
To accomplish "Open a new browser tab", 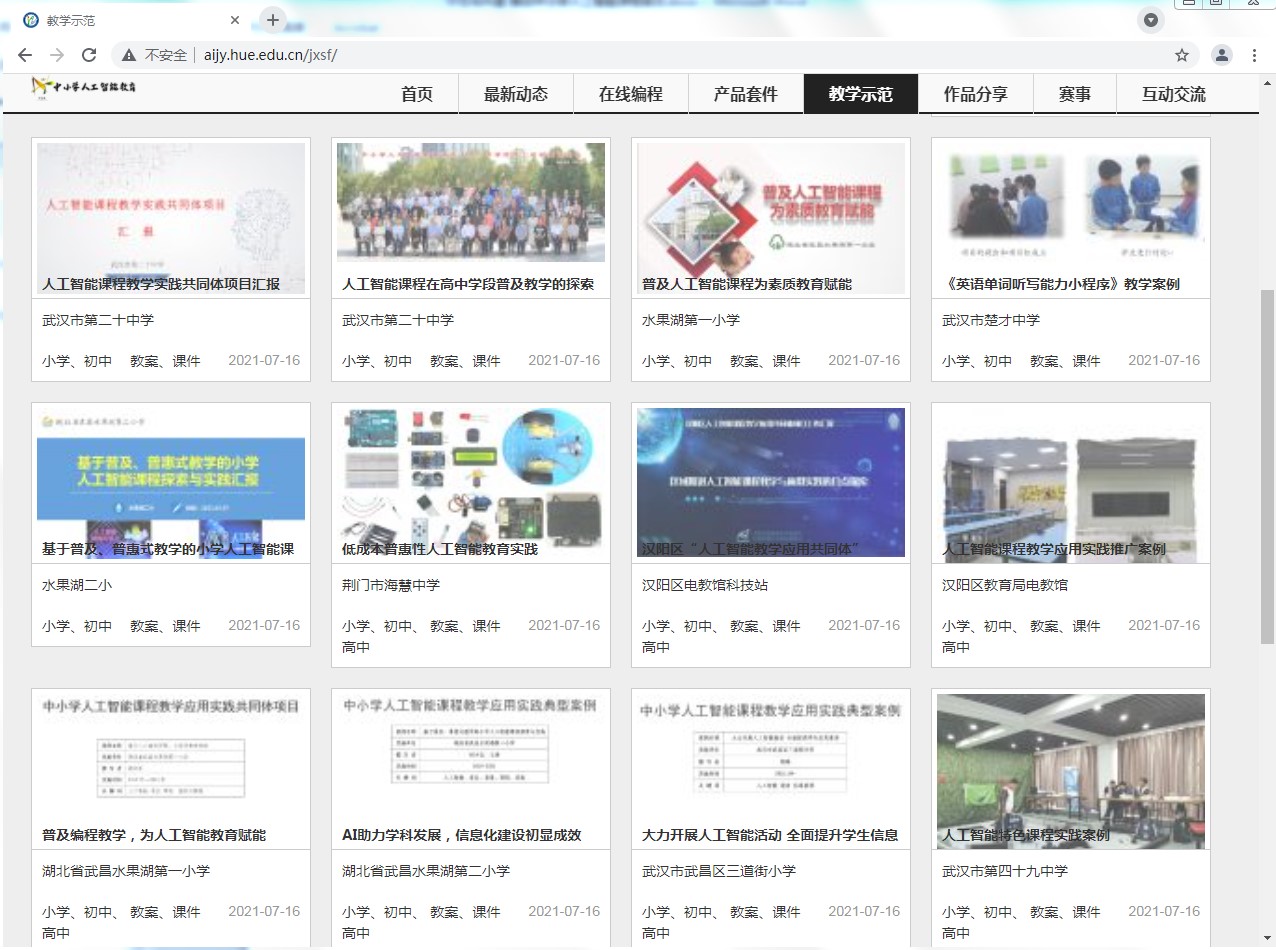I will click(x=272, y=20).
